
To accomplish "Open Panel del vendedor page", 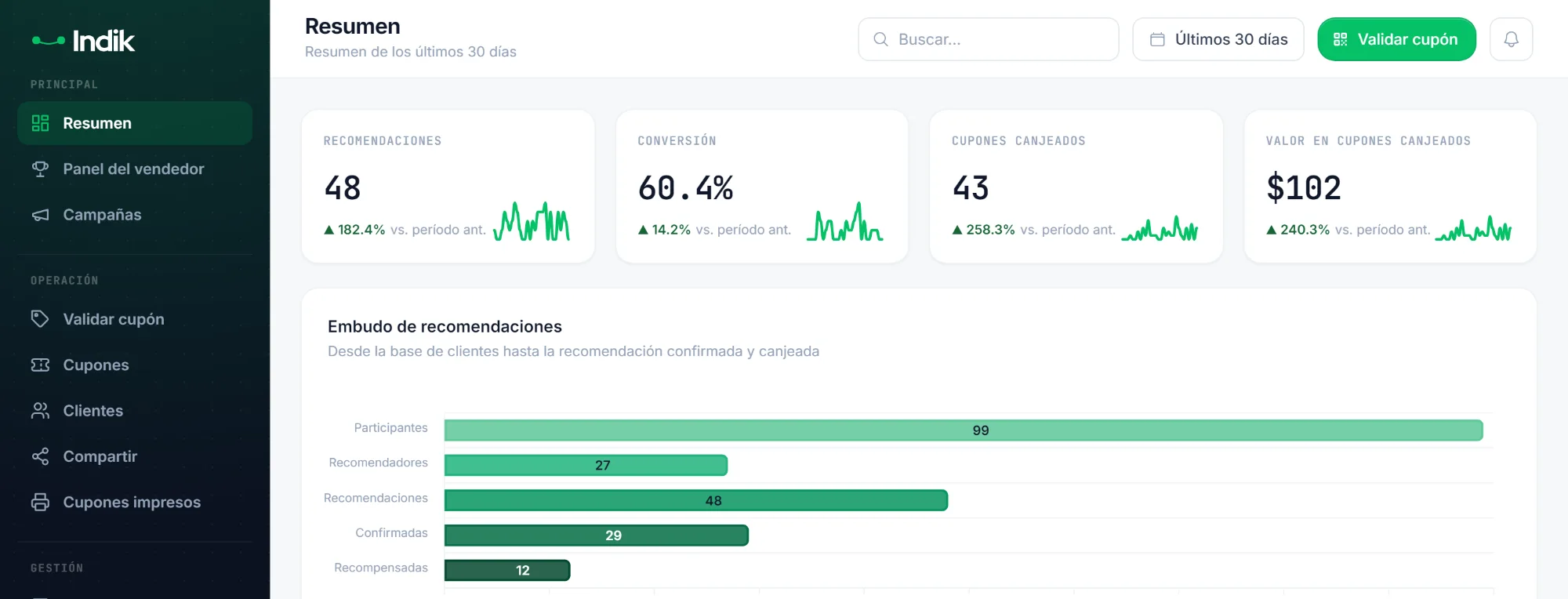I will 135,169.
